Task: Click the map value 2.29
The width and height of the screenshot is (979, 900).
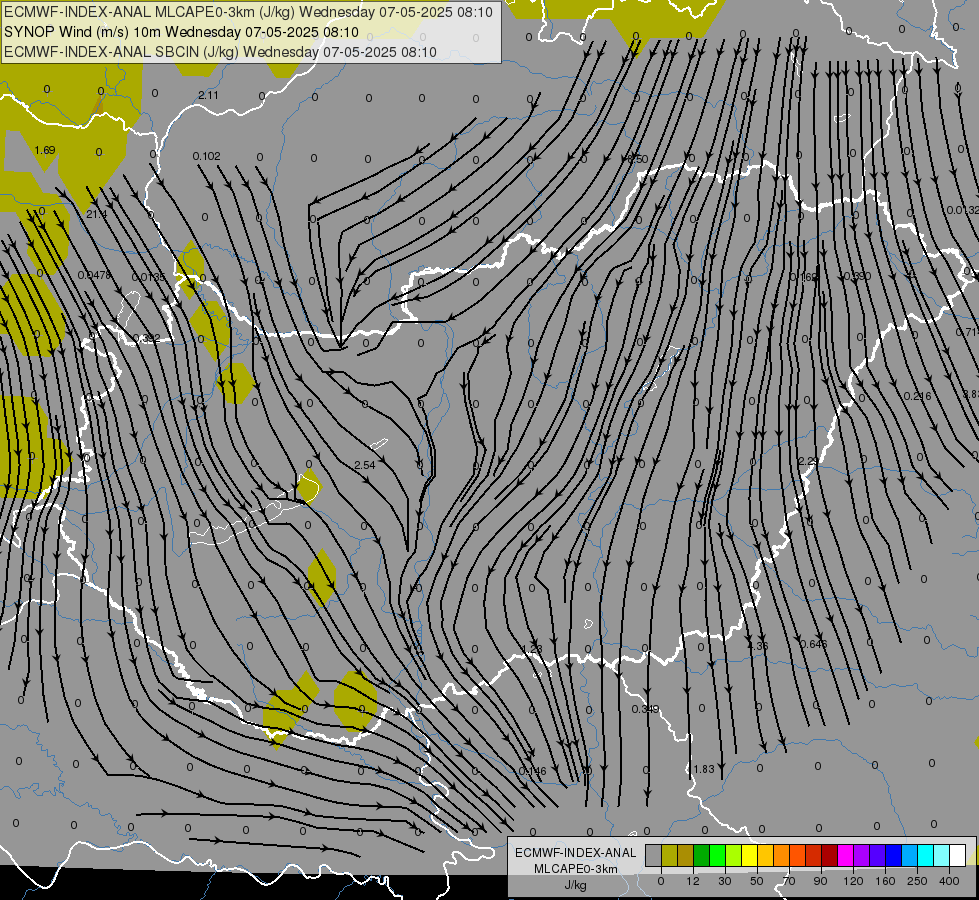Action: (x=808, y=461)
